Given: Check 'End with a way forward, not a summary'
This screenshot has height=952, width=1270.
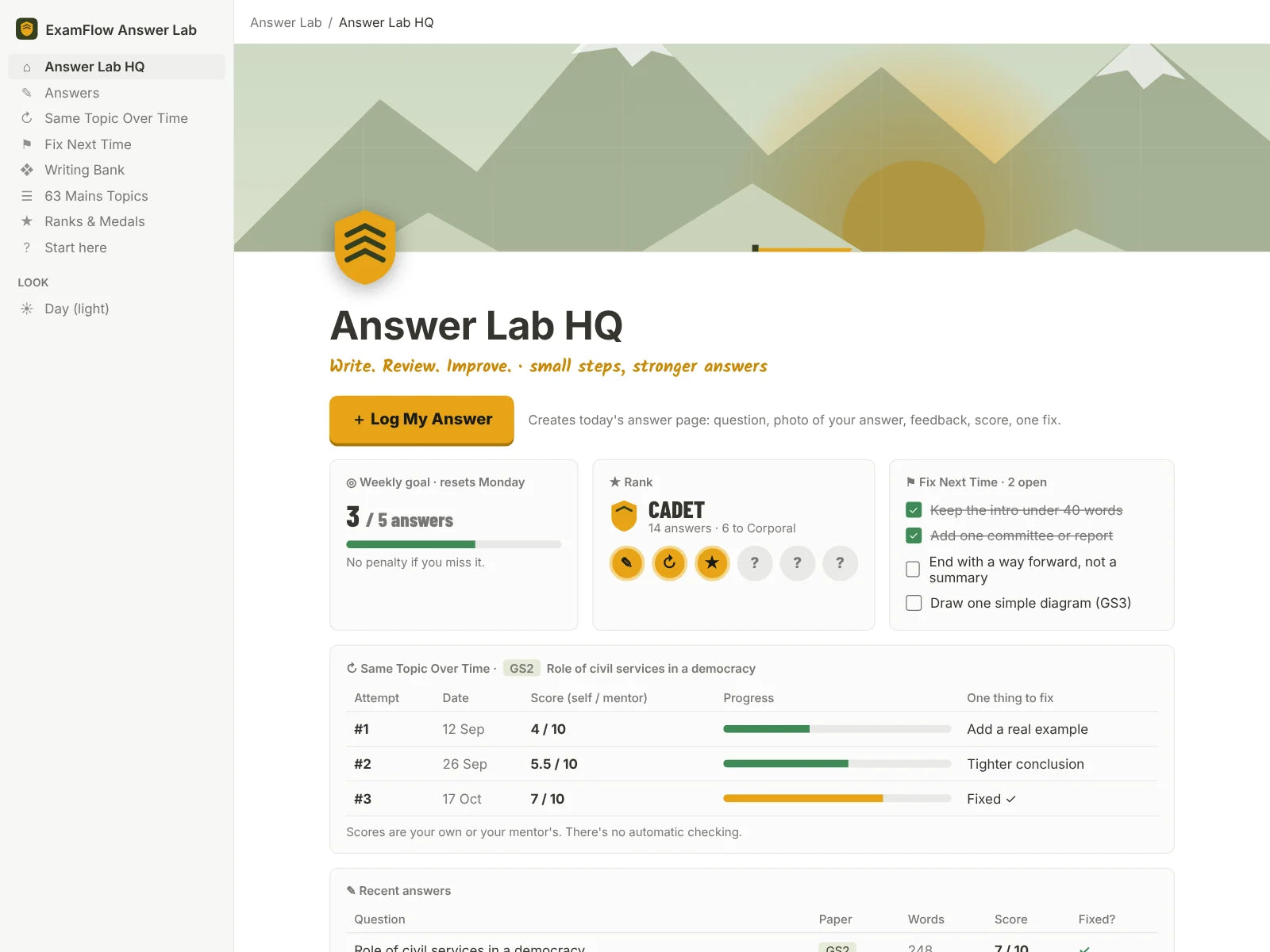Looking at the screenshot, I should [x=913, y=570].
